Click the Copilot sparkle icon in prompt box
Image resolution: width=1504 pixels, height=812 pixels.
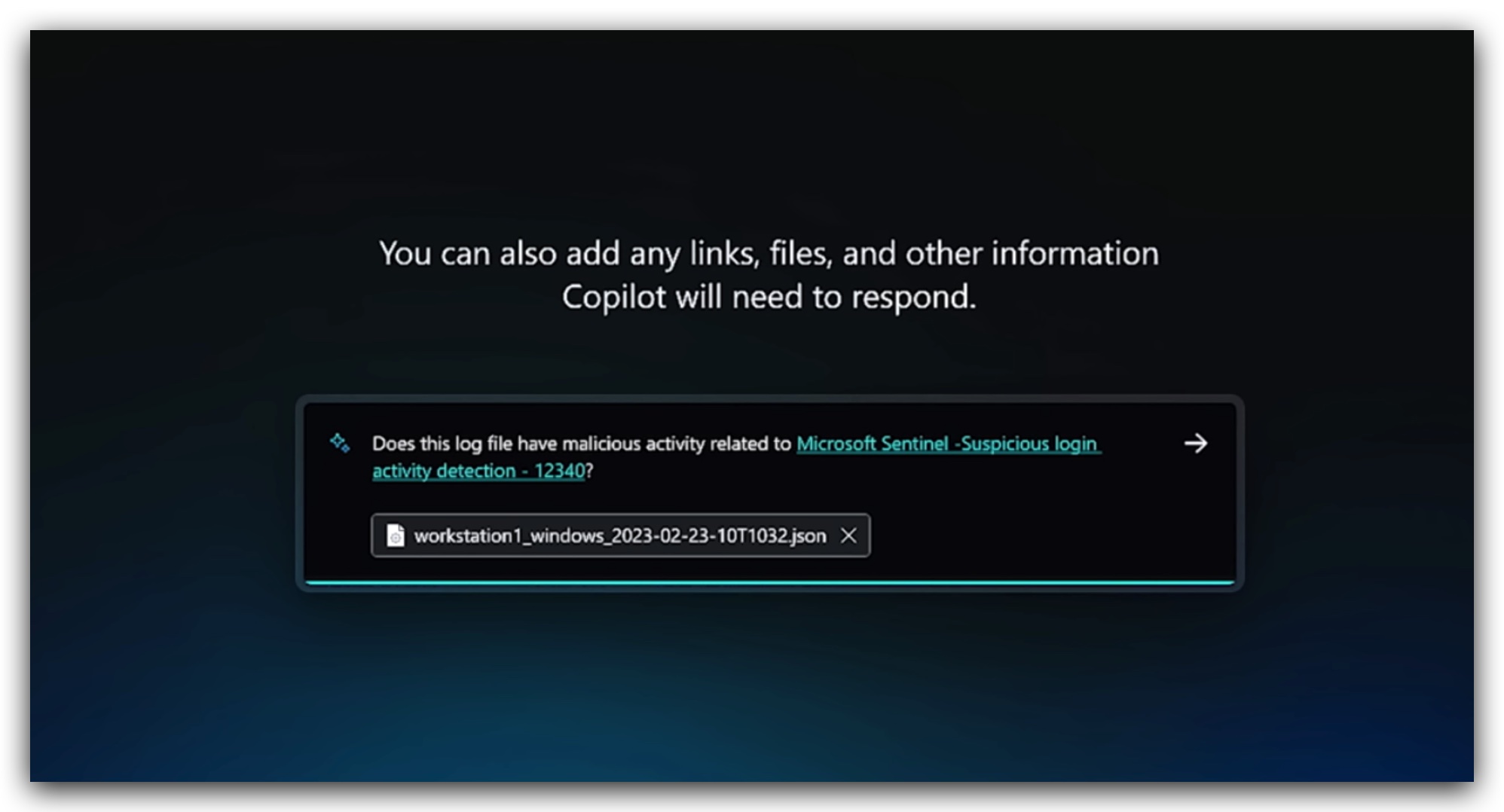point(340,443)
